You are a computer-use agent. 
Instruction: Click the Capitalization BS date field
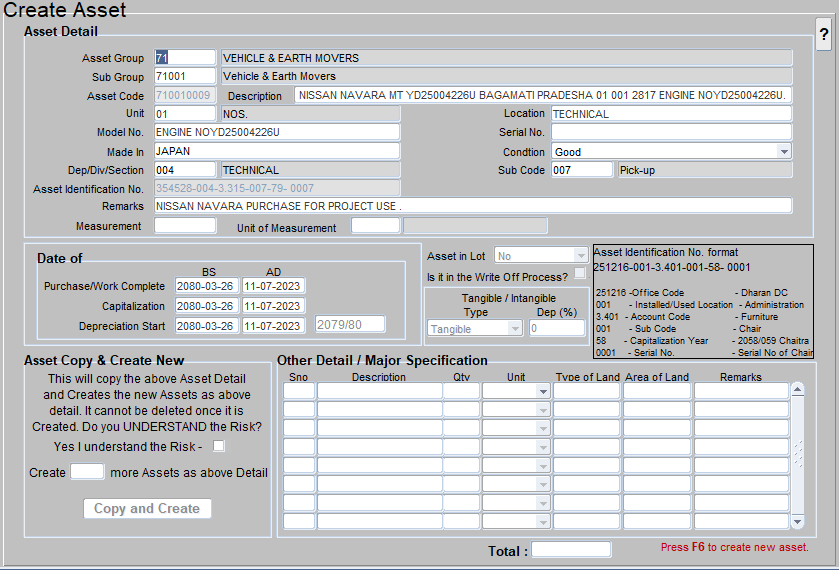click(207, 306)
